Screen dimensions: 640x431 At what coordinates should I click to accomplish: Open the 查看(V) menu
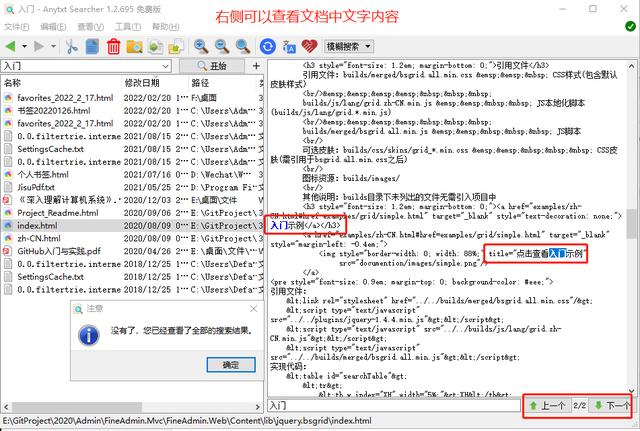coord(91,27)
